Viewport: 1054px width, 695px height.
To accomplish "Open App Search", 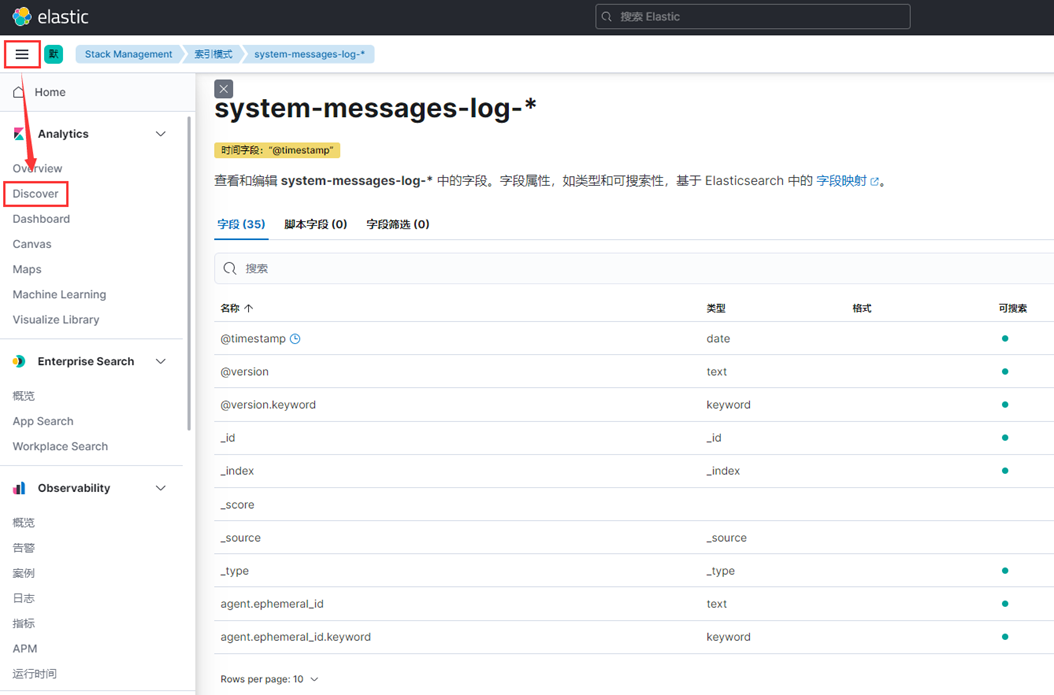I will (43, 421).
